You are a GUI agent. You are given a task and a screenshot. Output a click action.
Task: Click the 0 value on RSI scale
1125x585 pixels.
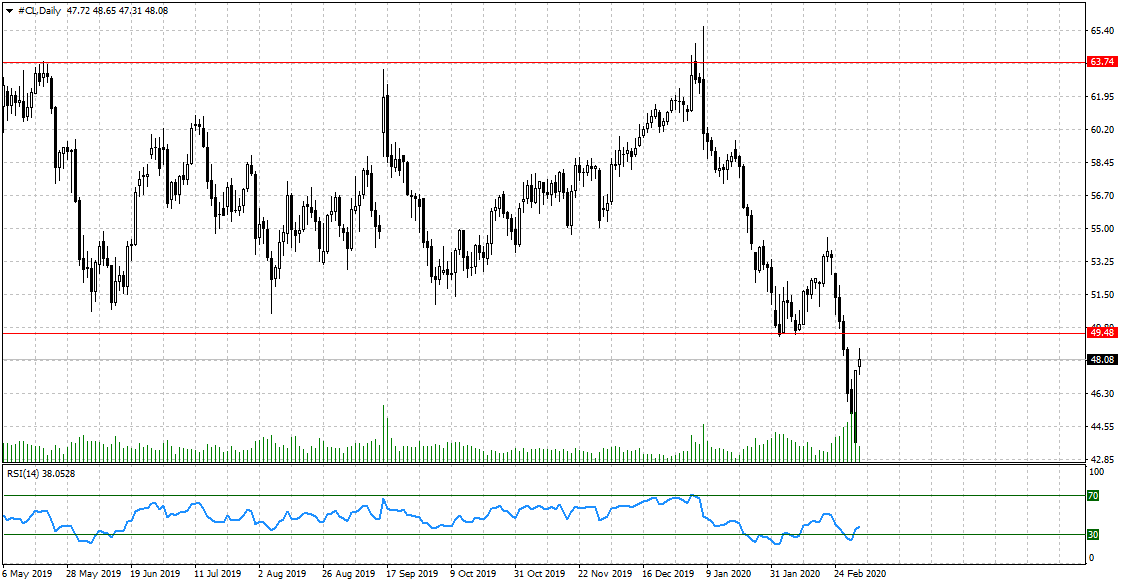pos(1091,557)
